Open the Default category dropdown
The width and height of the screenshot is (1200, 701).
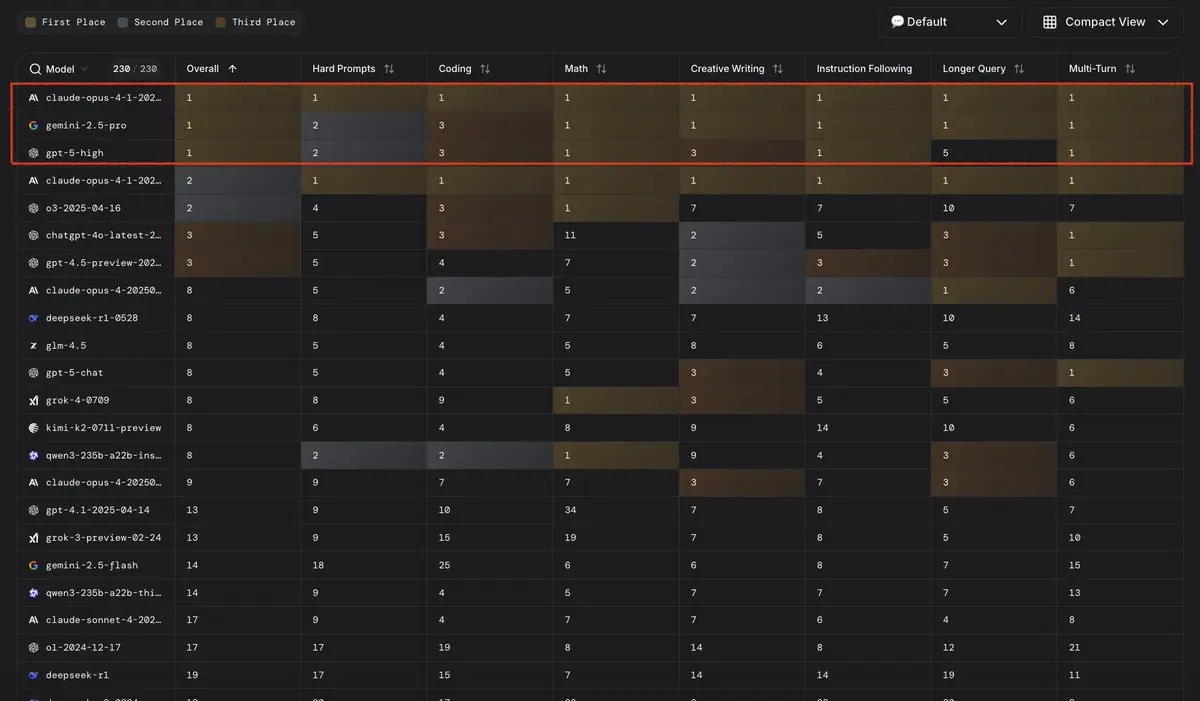pos(949,22)
